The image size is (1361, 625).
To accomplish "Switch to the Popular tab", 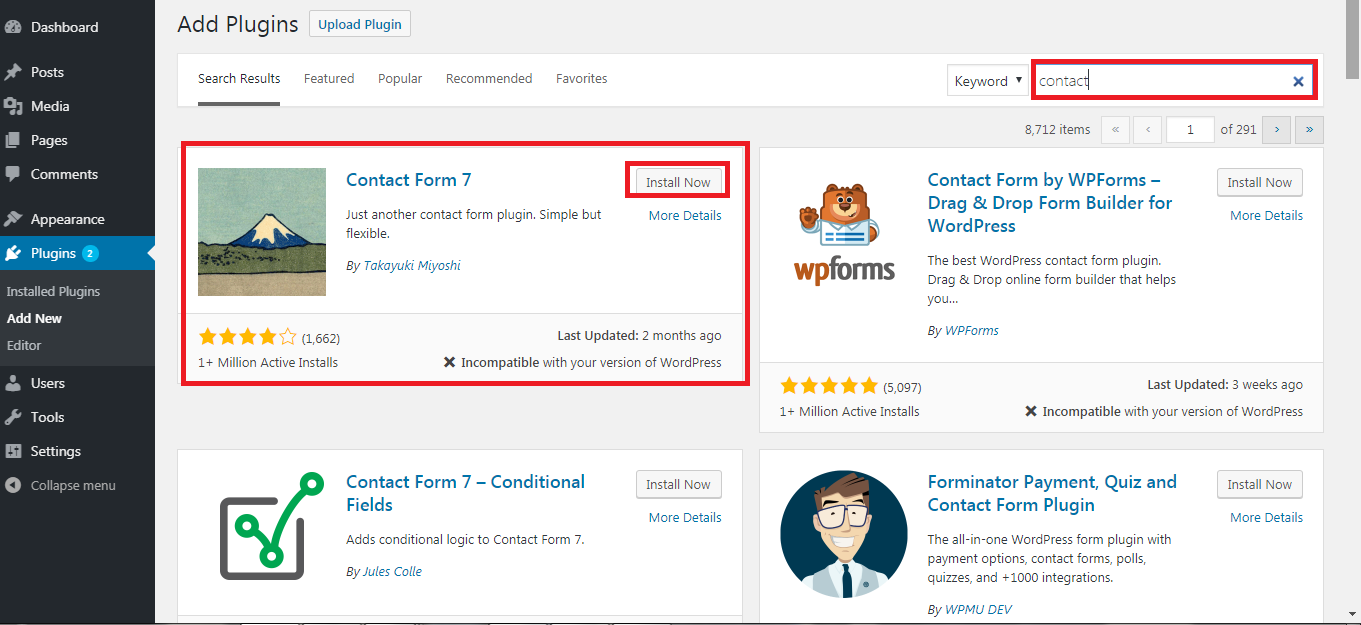I will 400,78.
